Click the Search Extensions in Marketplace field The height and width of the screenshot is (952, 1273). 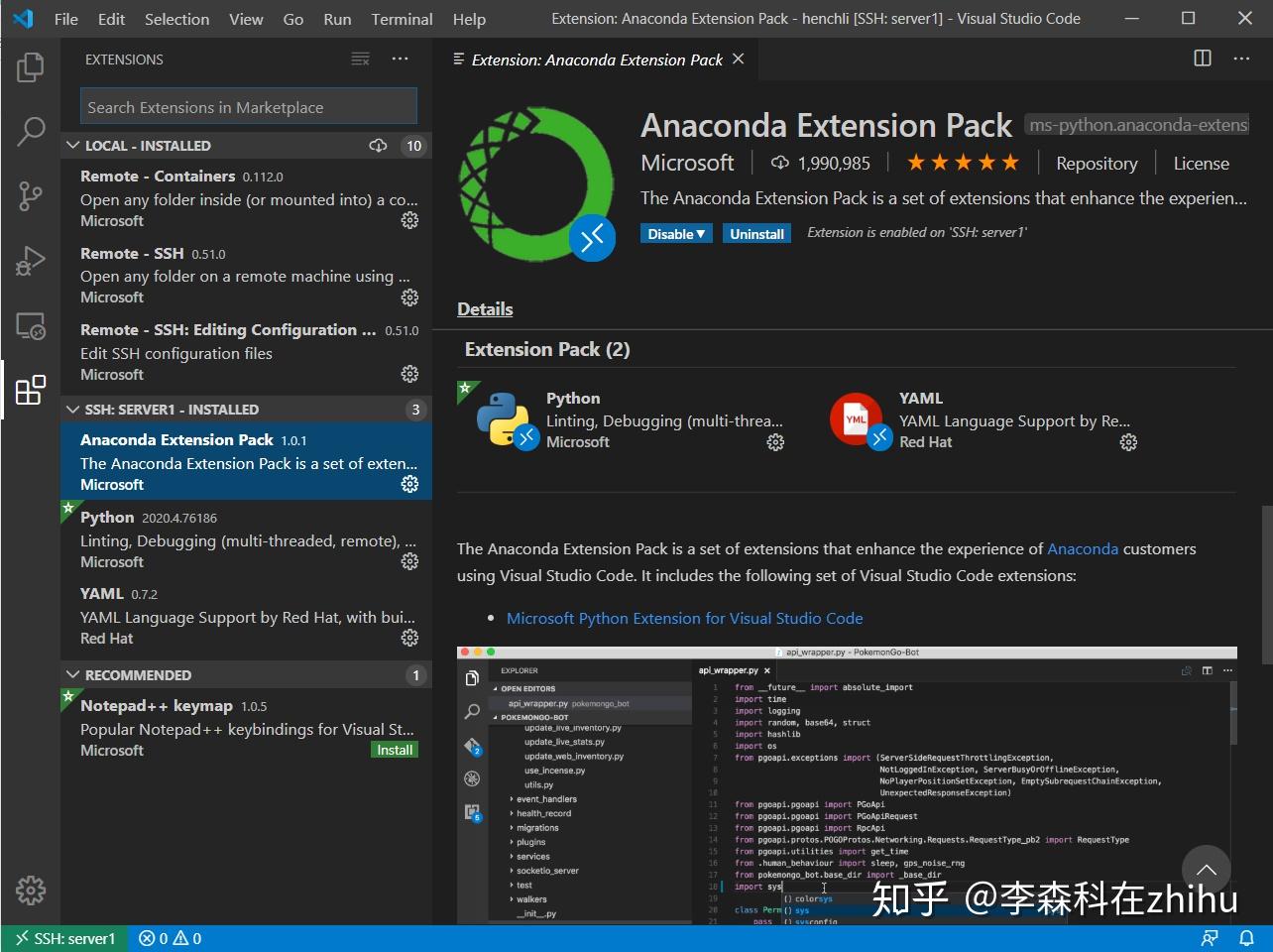(247, 105)
